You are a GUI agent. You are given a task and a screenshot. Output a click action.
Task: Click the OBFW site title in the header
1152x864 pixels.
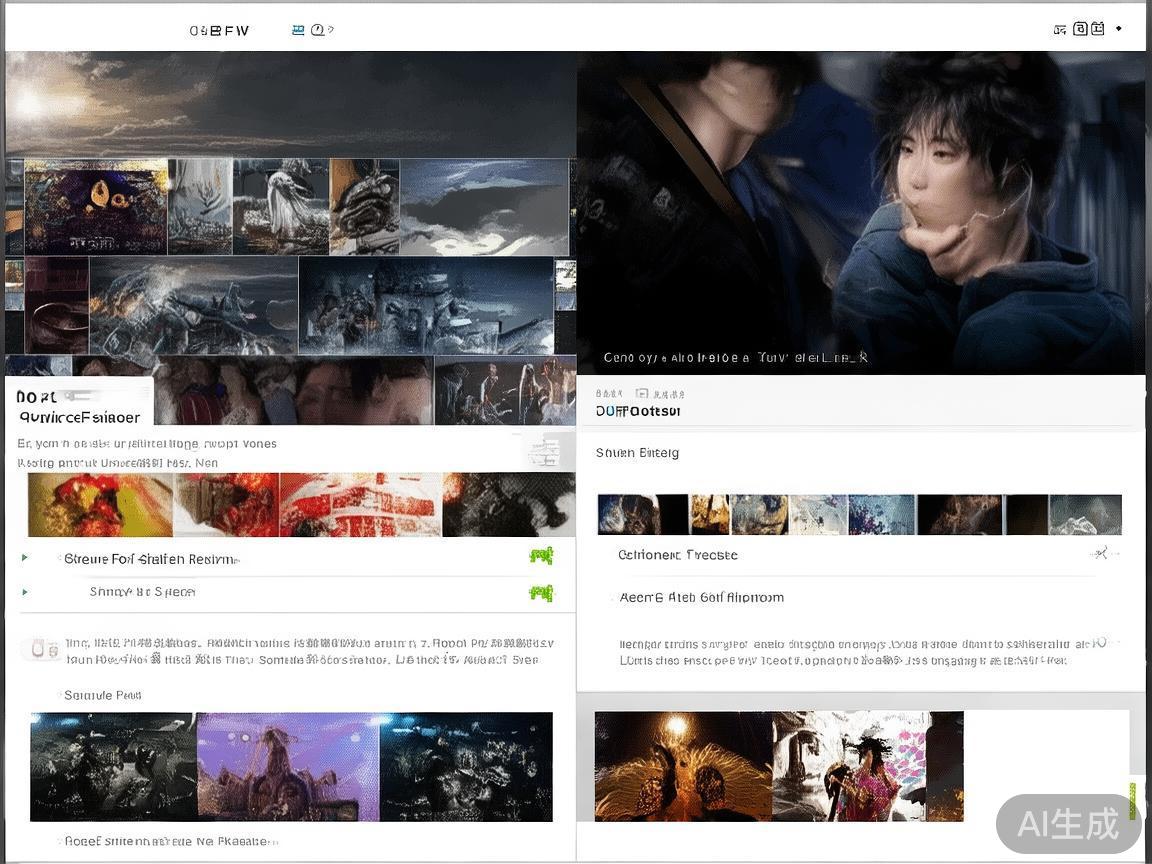point(220,30)
